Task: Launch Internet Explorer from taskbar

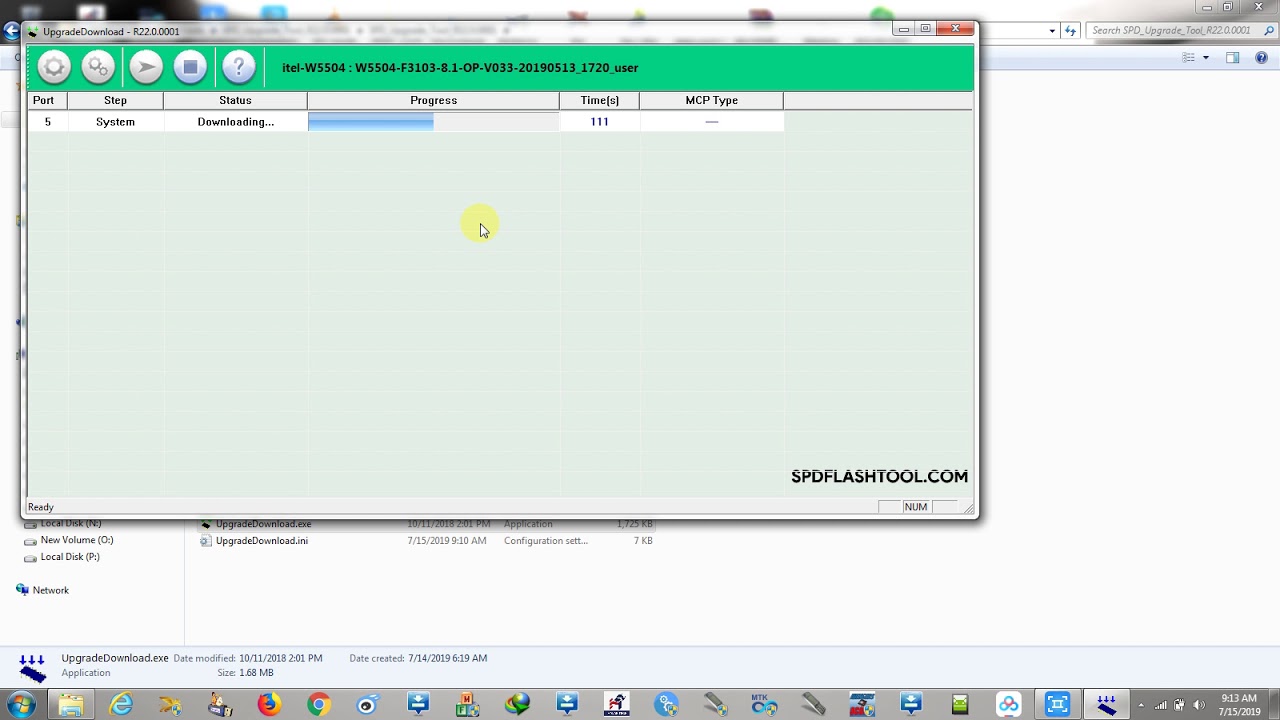Action: click(121, 705)
